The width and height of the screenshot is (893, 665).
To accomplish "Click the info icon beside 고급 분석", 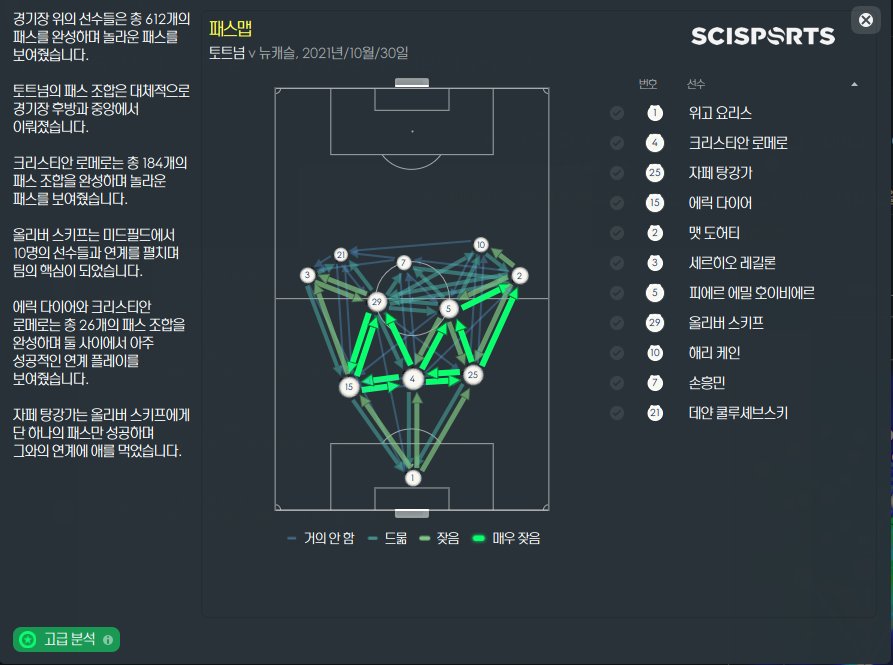I will (x=108, y=639).
